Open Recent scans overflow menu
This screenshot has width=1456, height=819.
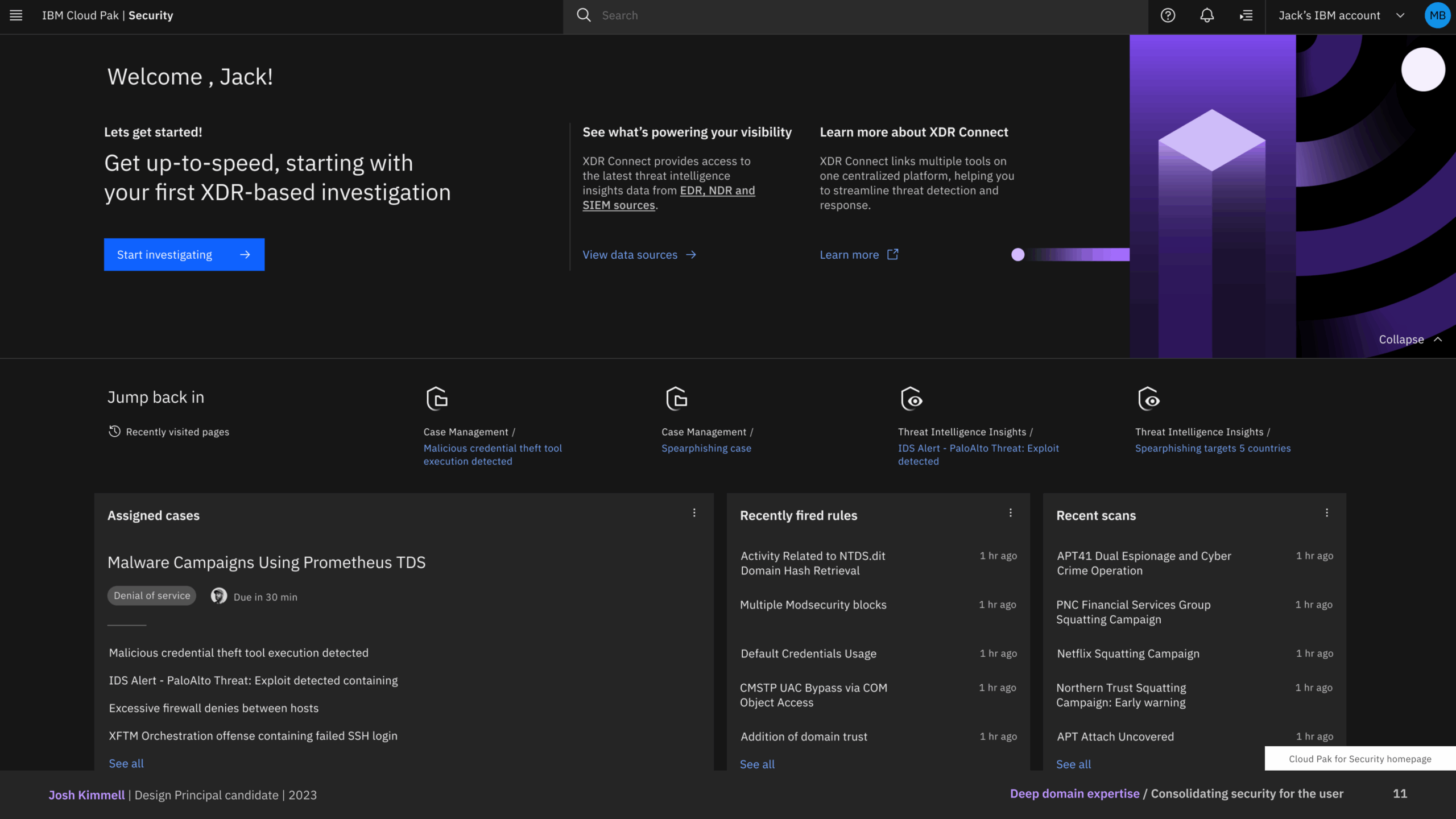click(1327, 513)
